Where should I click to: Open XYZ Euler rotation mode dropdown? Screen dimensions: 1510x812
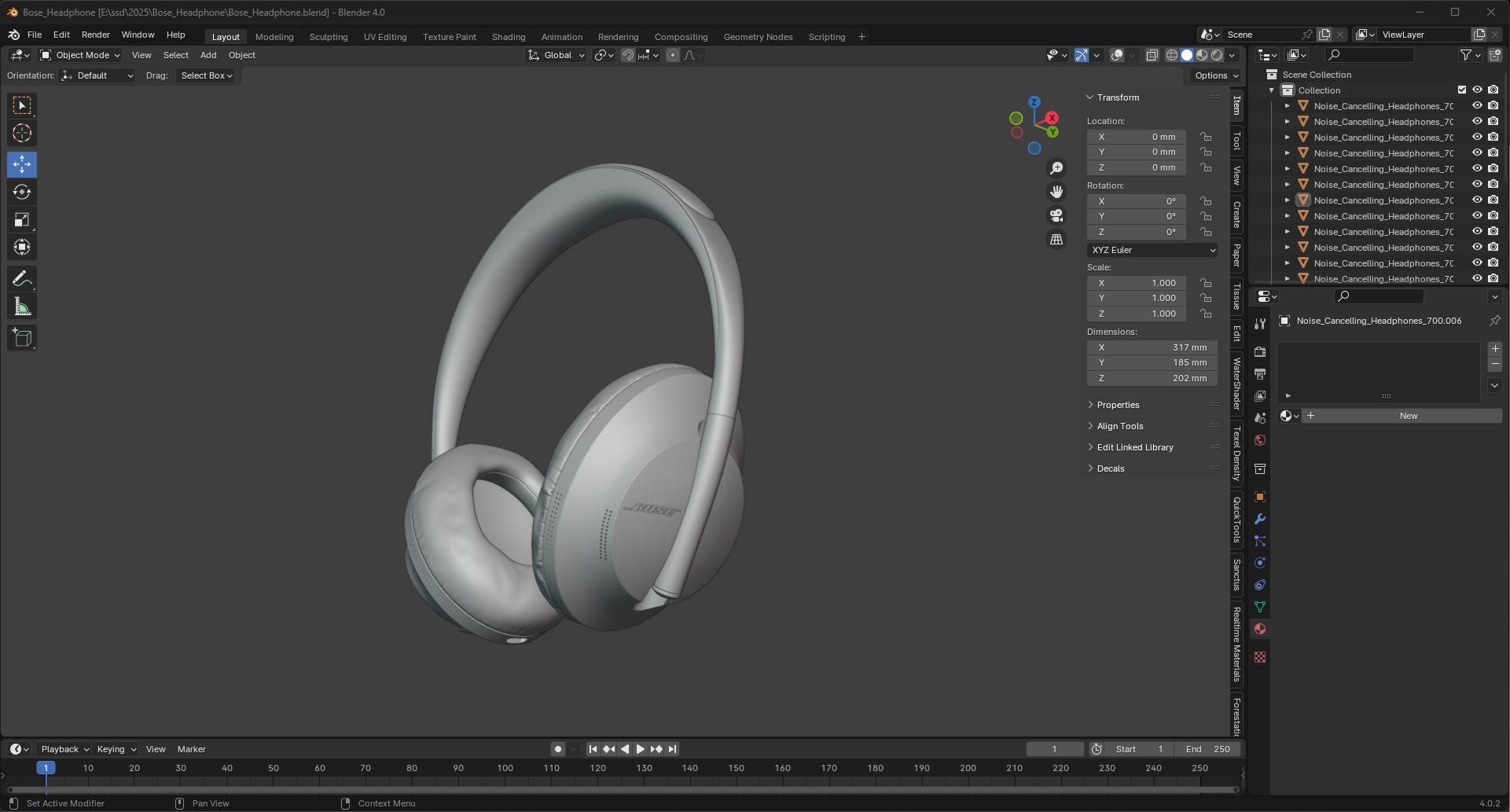[1152, 250]
